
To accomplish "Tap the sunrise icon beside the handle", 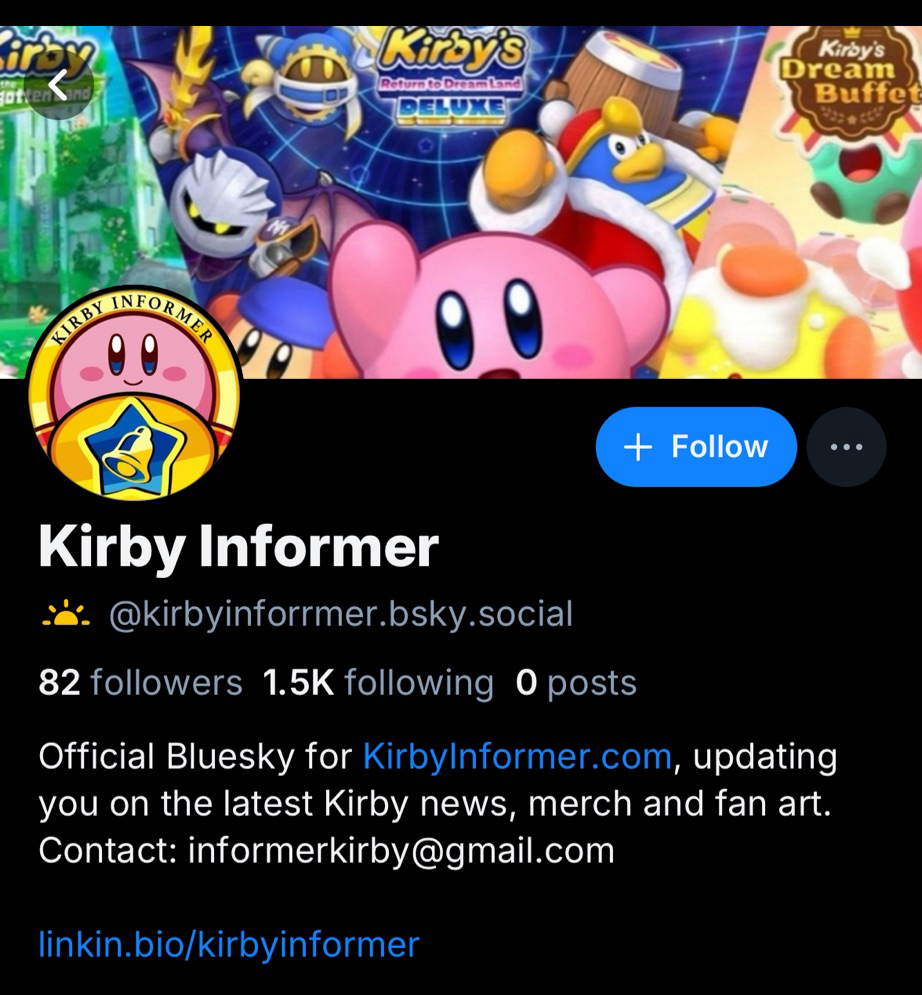I will 66,615.
